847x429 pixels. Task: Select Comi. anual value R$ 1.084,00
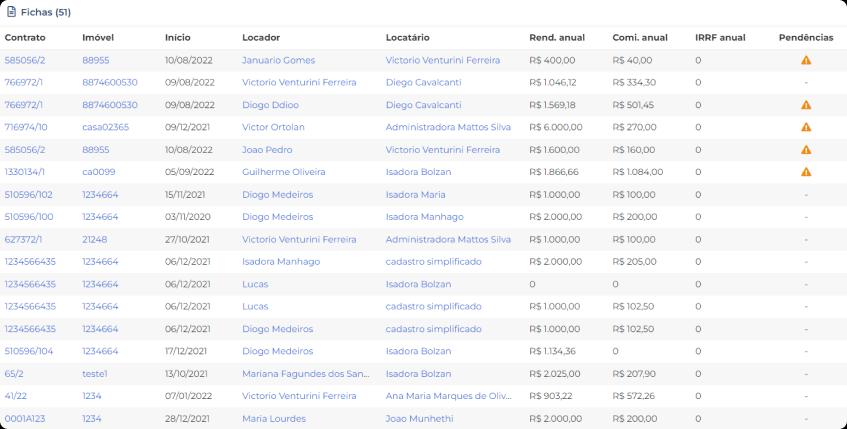[638, 172]
